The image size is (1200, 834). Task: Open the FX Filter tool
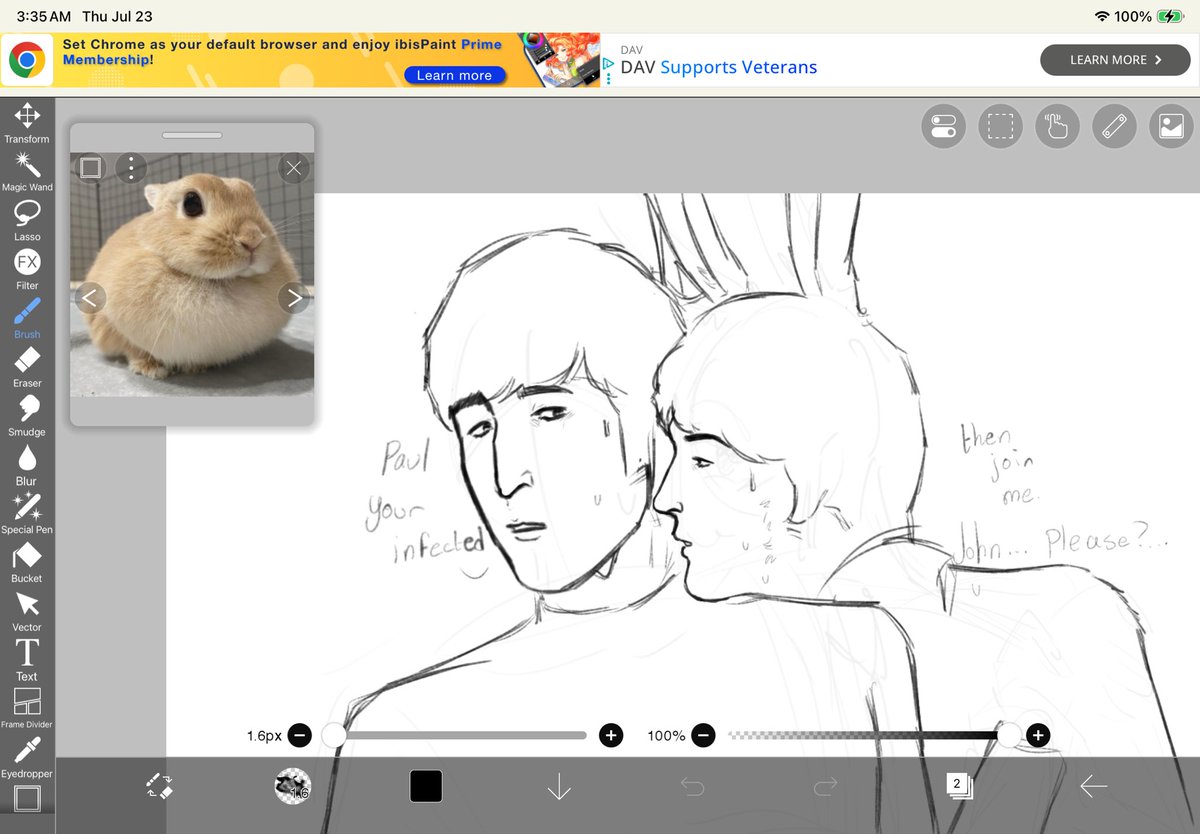tap(27, 268)
